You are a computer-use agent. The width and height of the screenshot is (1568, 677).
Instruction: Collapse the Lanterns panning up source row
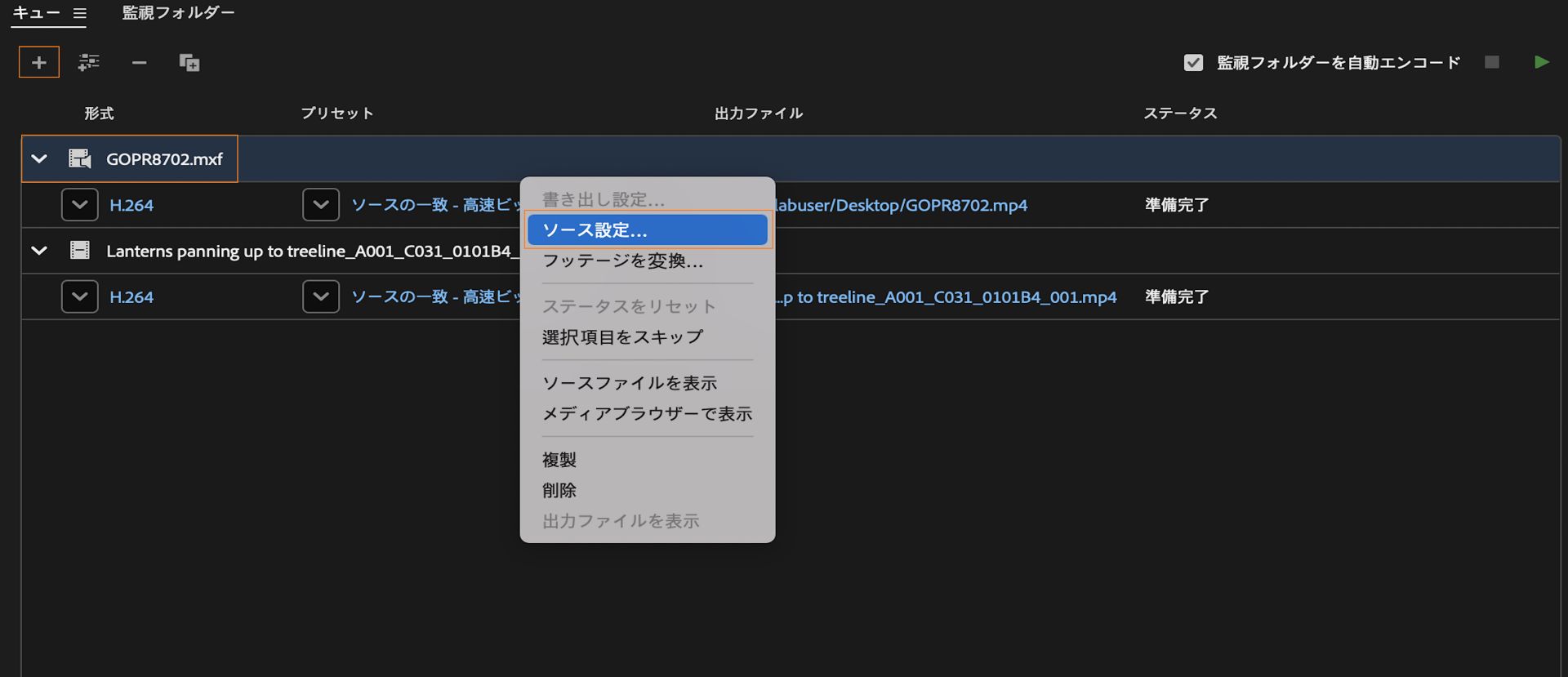[39, 251]
